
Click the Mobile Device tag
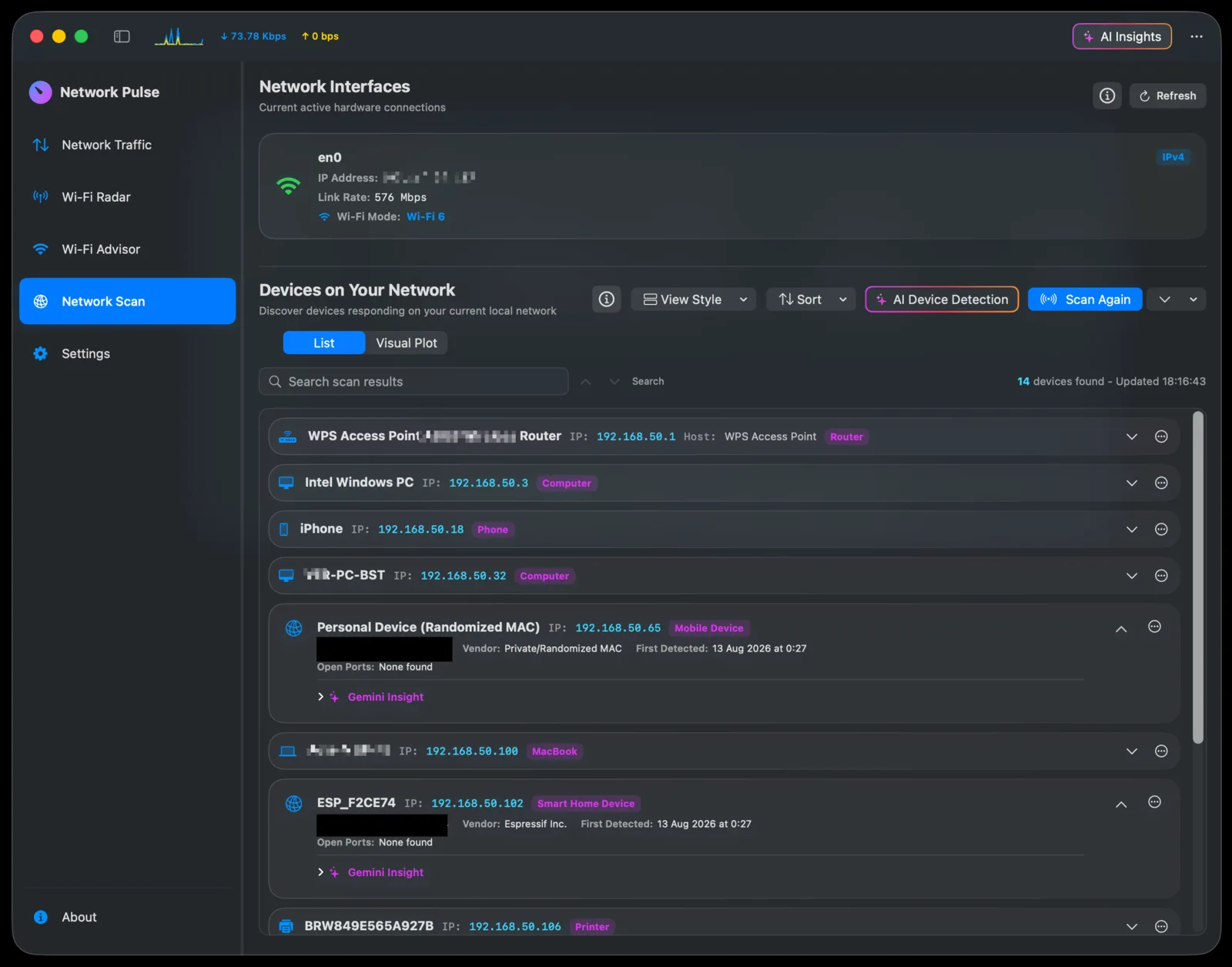[709, 628]
